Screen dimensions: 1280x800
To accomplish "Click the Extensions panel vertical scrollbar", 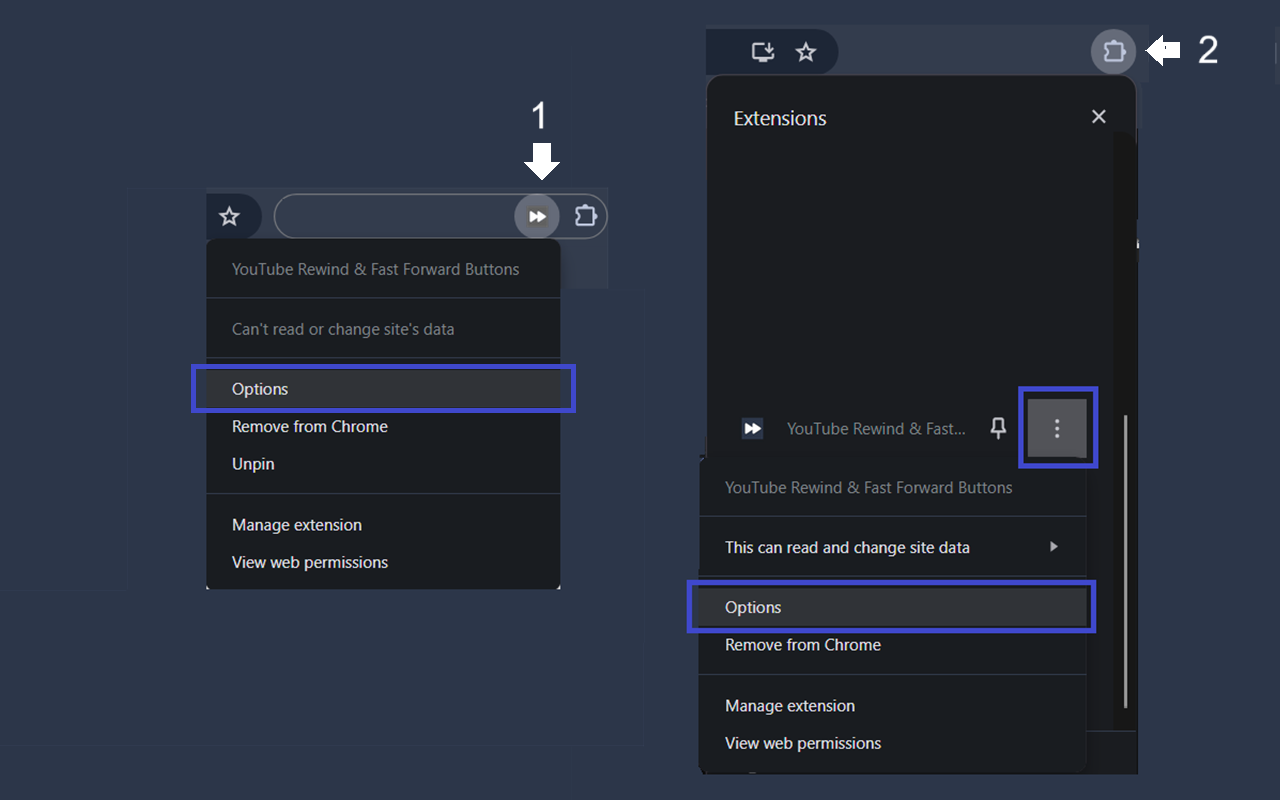I will coord(1126,560).
